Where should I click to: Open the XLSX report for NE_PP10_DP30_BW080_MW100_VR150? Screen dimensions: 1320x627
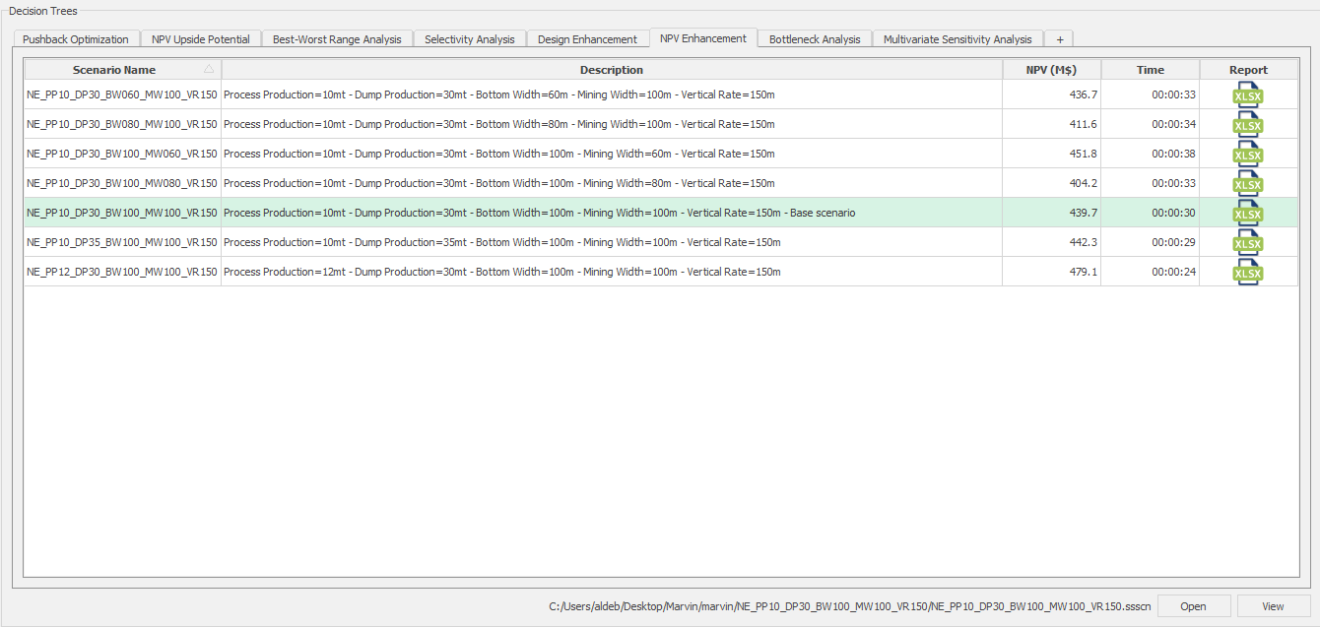click(1249, 125)
